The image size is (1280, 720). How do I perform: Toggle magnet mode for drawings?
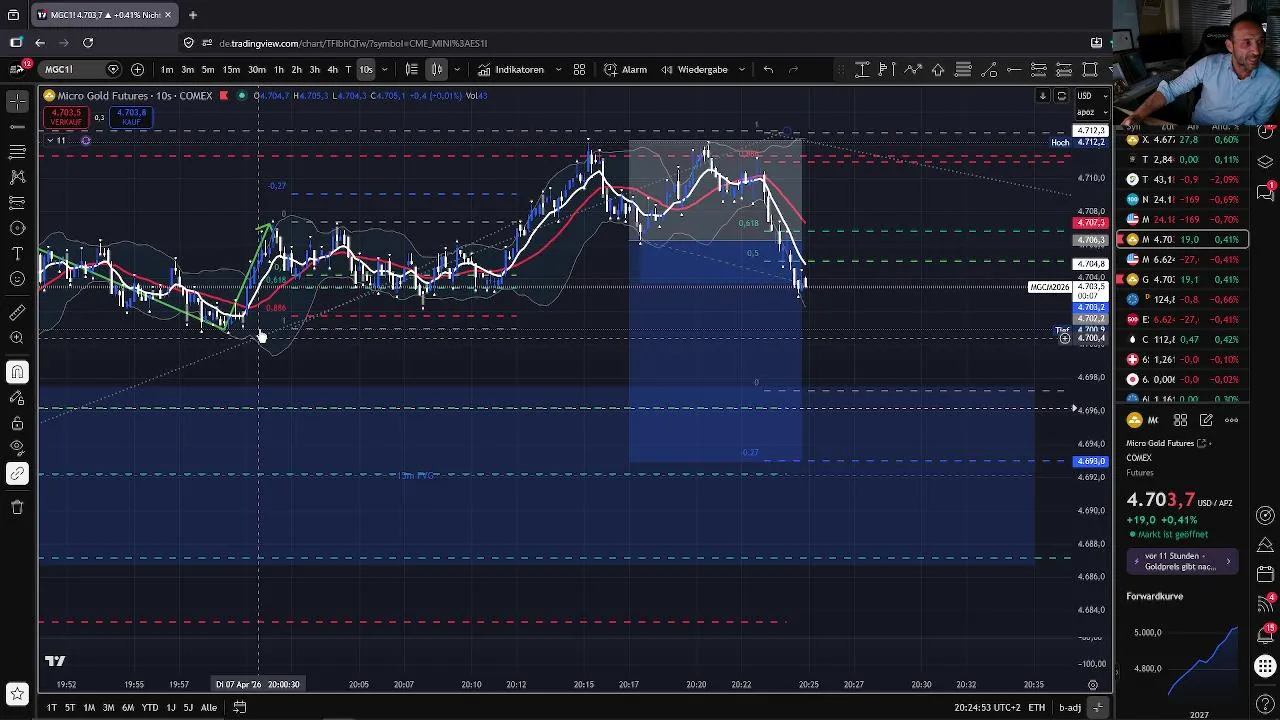click(x=17, y=372)
